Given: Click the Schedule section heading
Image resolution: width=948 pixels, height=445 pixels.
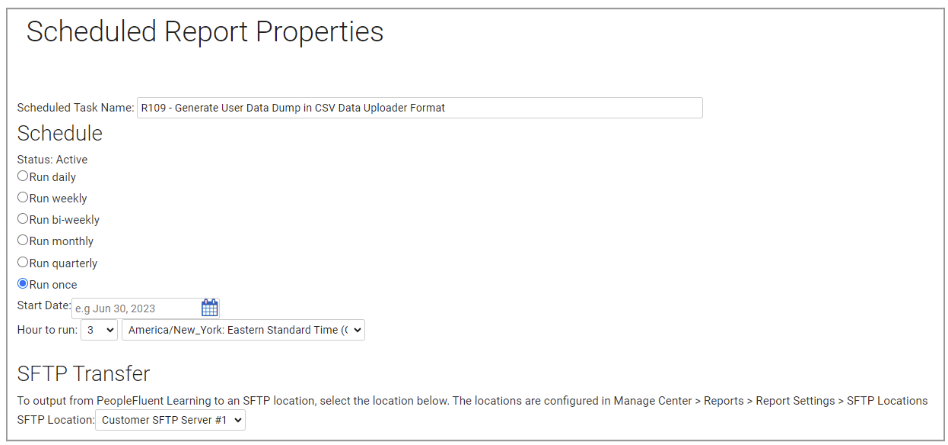Looking at the screenshot, I should pyautogui.click(x=60, y=133).
